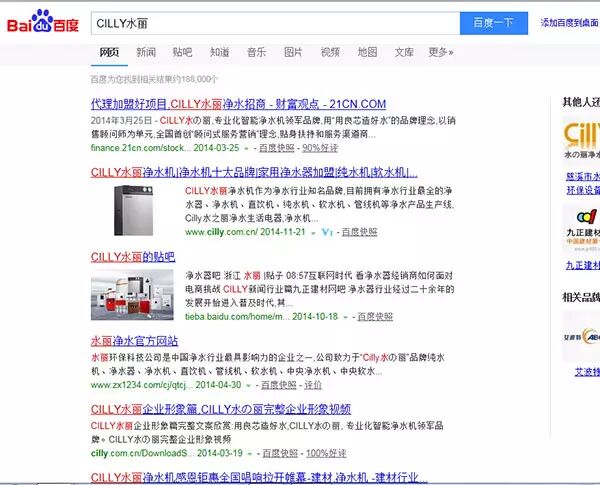Screen dimensions: 600x485
Task: Open the CILLY水丽企业形象篇 result title
Action: coord(221,410)
